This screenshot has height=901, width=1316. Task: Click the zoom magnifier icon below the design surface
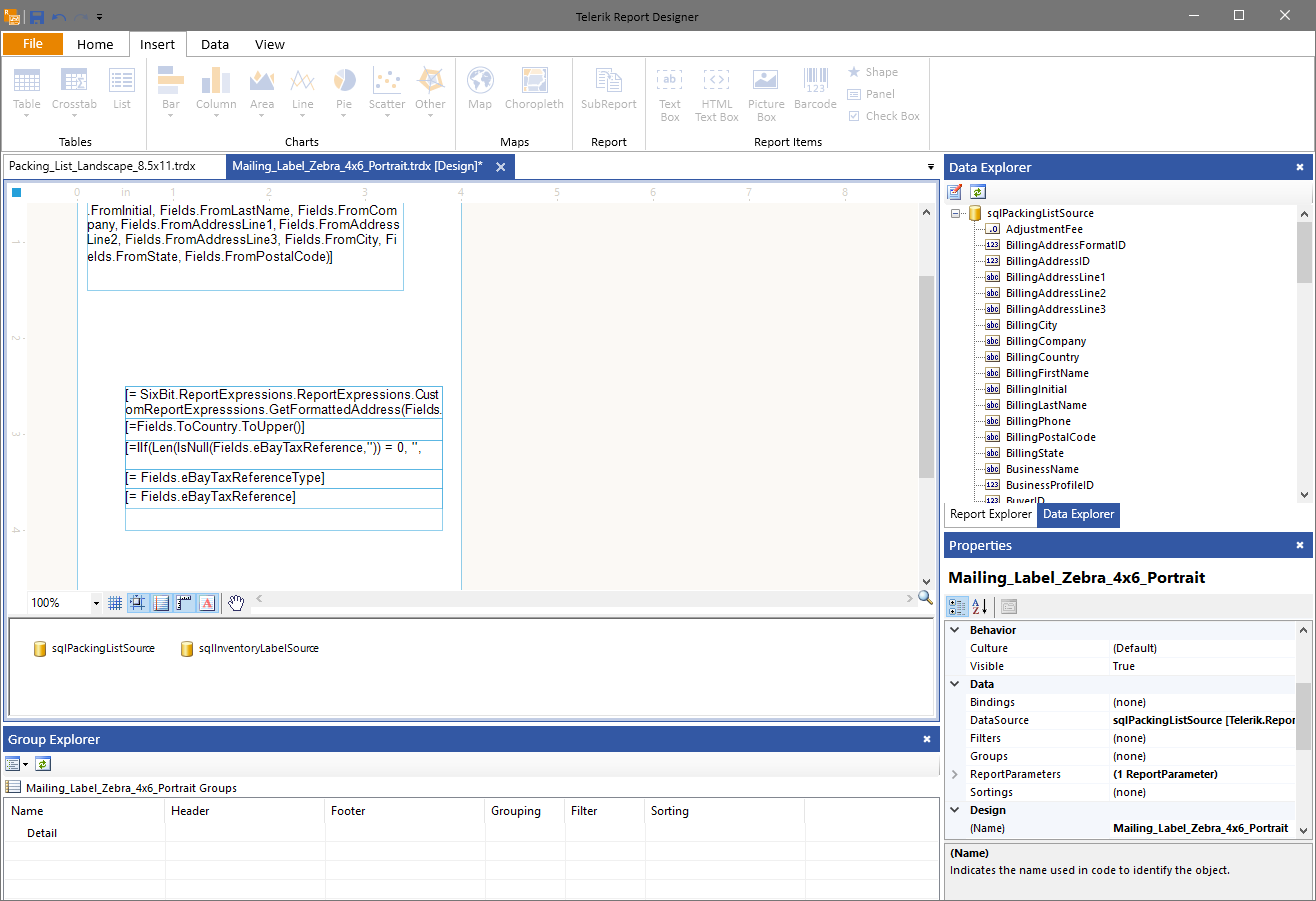click(925, 597)
